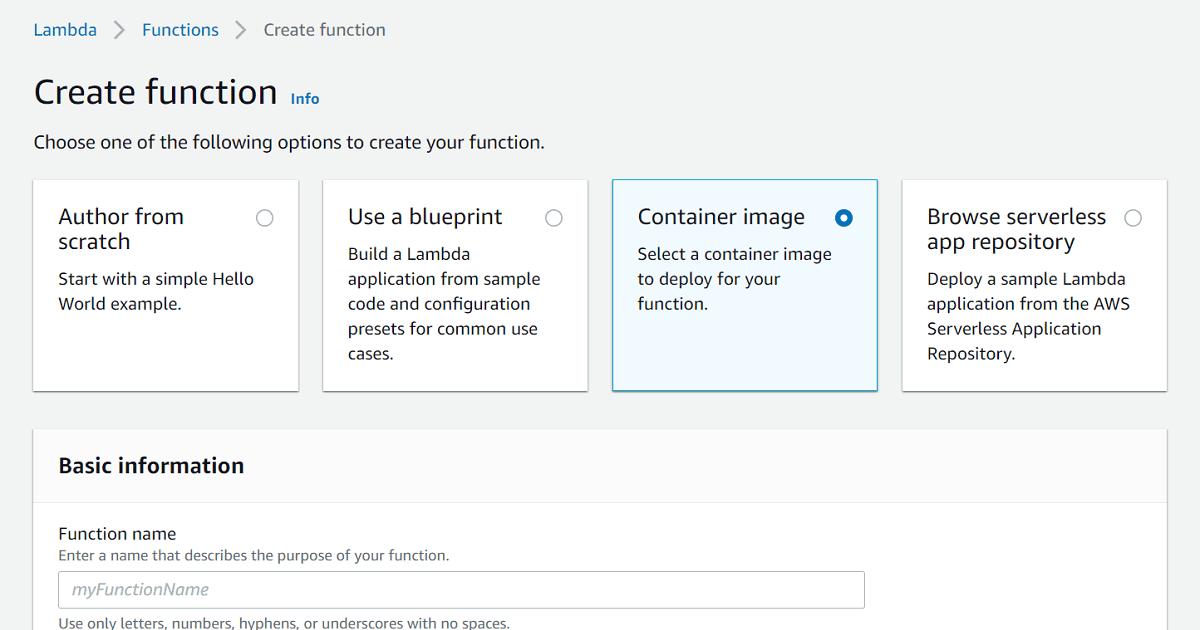This screenshot has height=630, width=1200.
Task: Click 'Browse serverless app repository' card heading
Action: (1016, 229)
